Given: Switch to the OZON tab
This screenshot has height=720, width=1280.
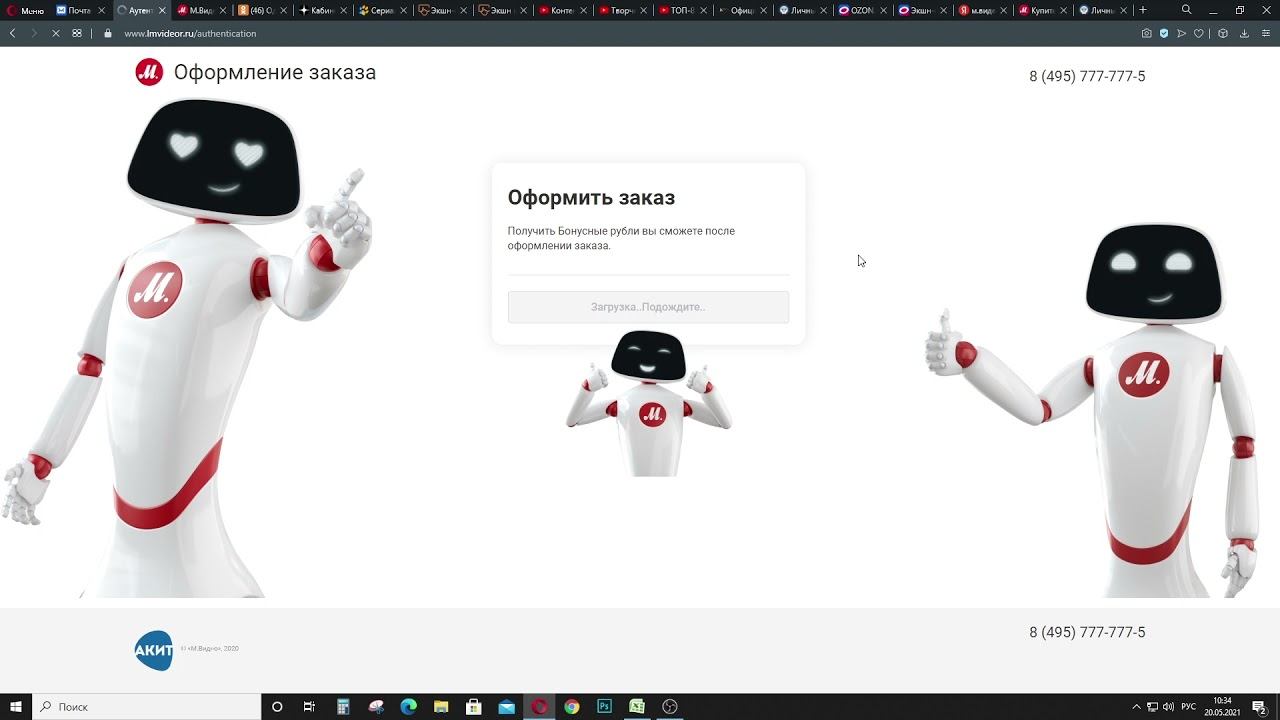Looking at the screenshot, I should 860,10.
